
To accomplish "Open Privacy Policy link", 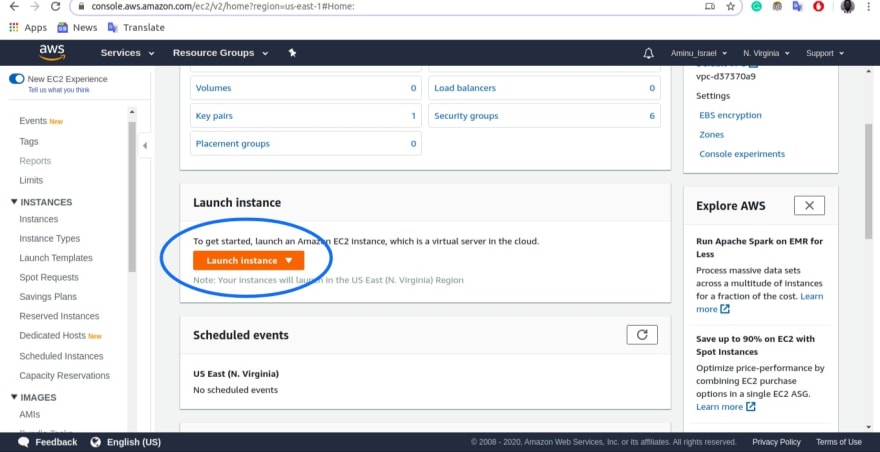I will 776,442.
